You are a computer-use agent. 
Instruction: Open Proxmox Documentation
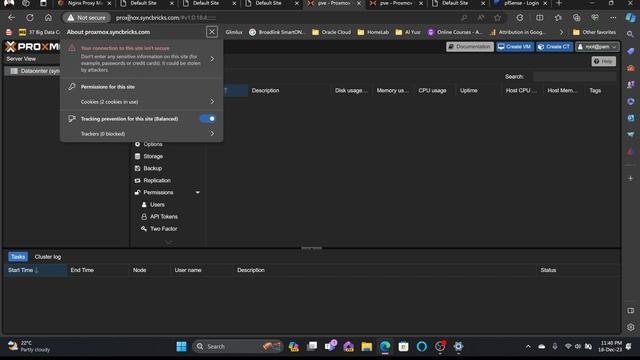pyautogui.click(x=470, y=47)
